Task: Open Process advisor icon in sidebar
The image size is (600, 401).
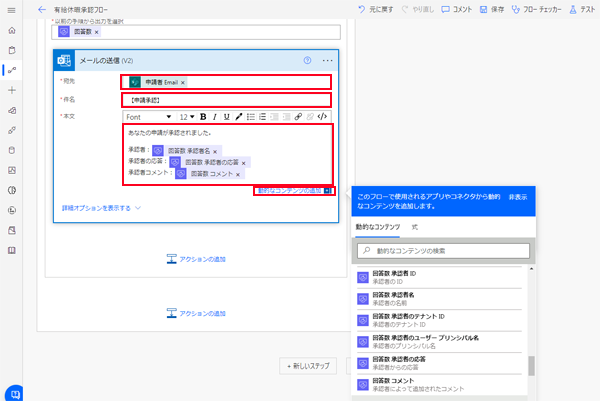Action: (12, 210)
